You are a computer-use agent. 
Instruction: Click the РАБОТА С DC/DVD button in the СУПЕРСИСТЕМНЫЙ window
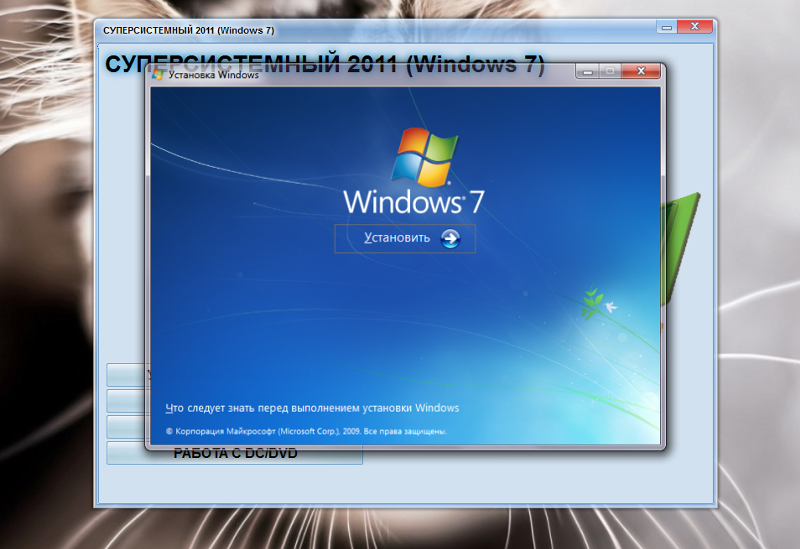235,454
